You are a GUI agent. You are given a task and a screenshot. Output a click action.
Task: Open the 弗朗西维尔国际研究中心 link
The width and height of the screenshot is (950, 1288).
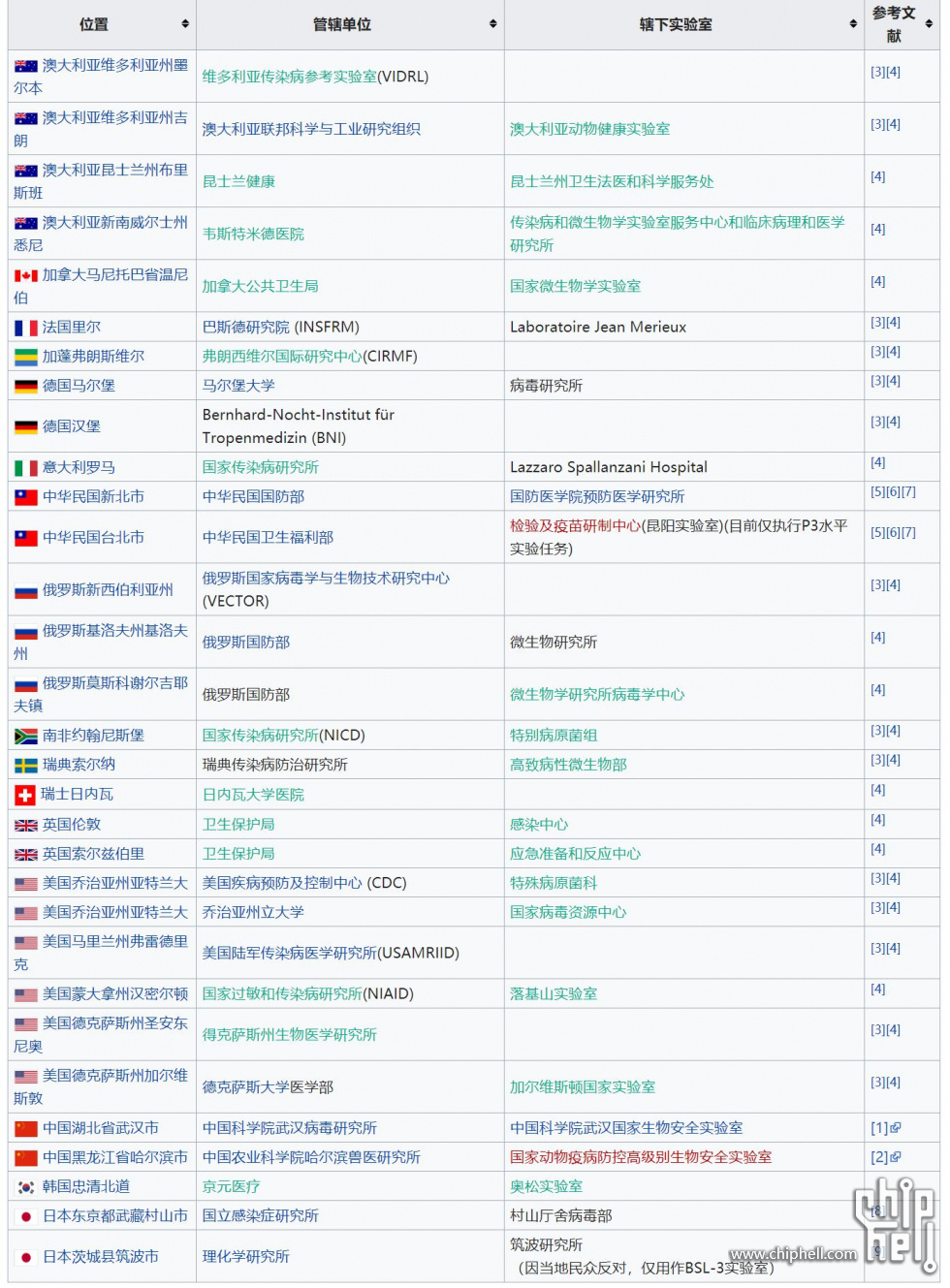282,357
